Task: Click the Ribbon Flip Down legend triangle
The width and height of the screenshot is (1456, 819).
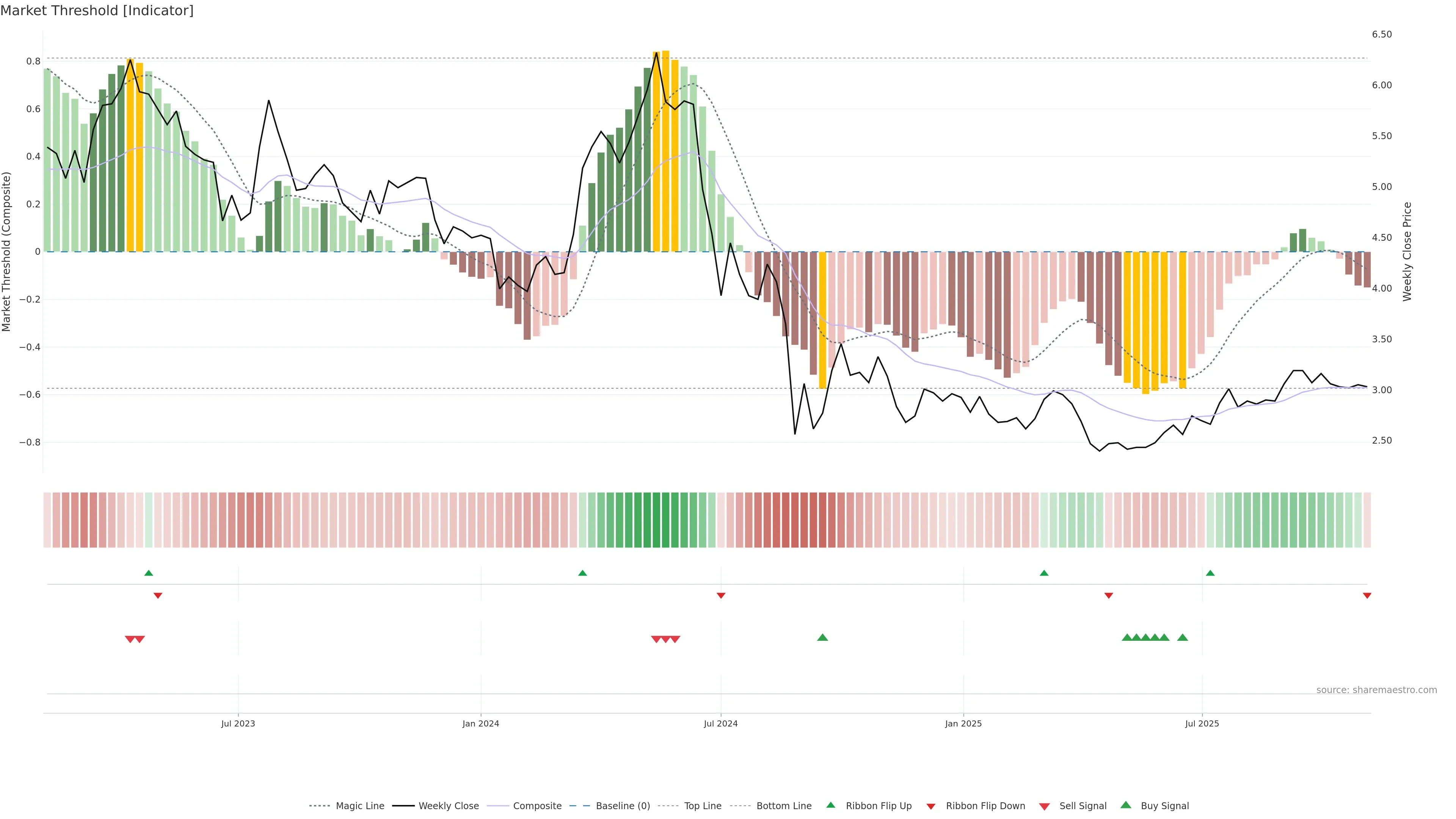Action: pyautogui.click(x=931, y=806)
